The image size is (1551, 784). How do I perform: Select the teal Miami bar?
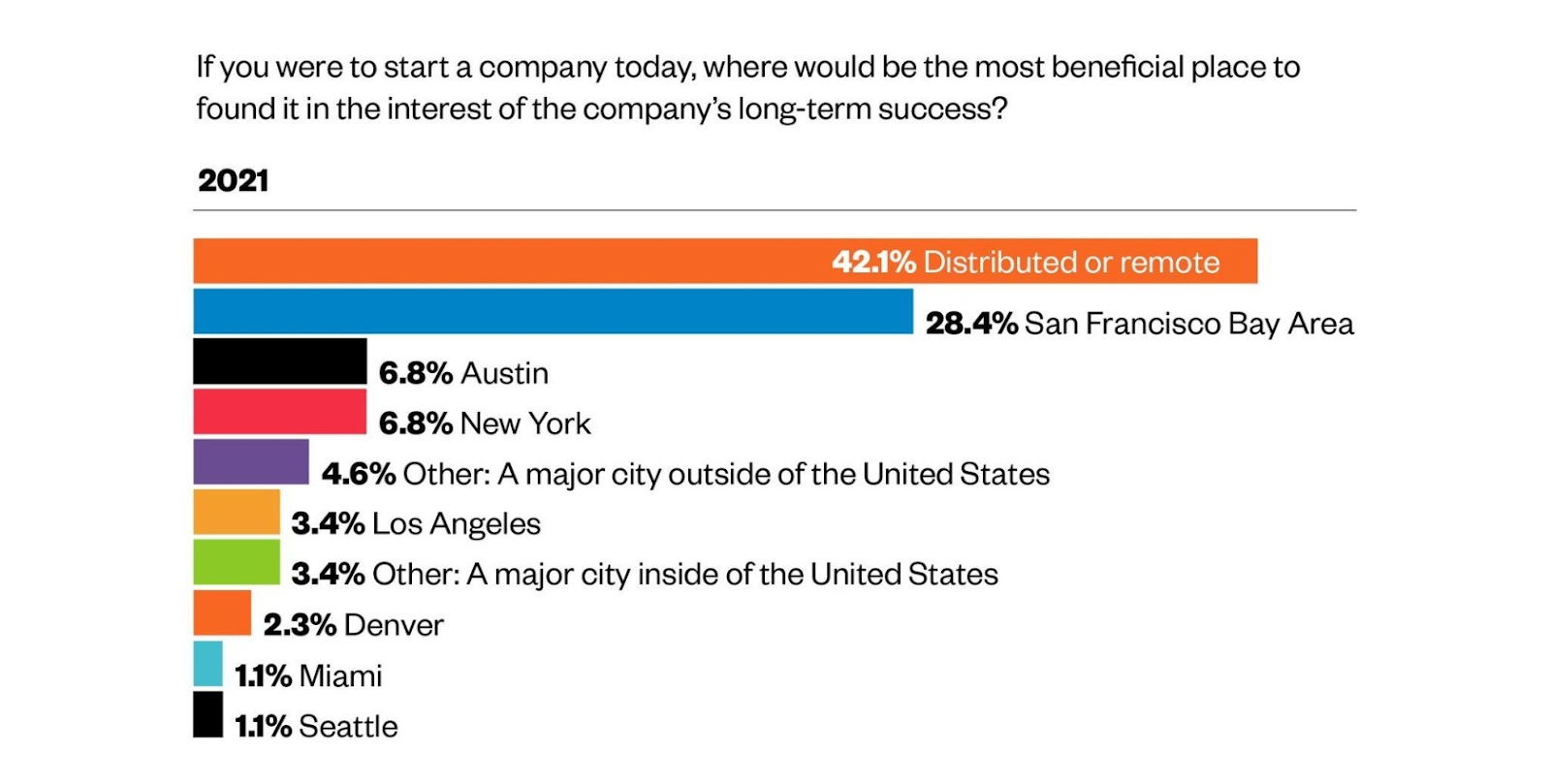[x=208, y=664]
